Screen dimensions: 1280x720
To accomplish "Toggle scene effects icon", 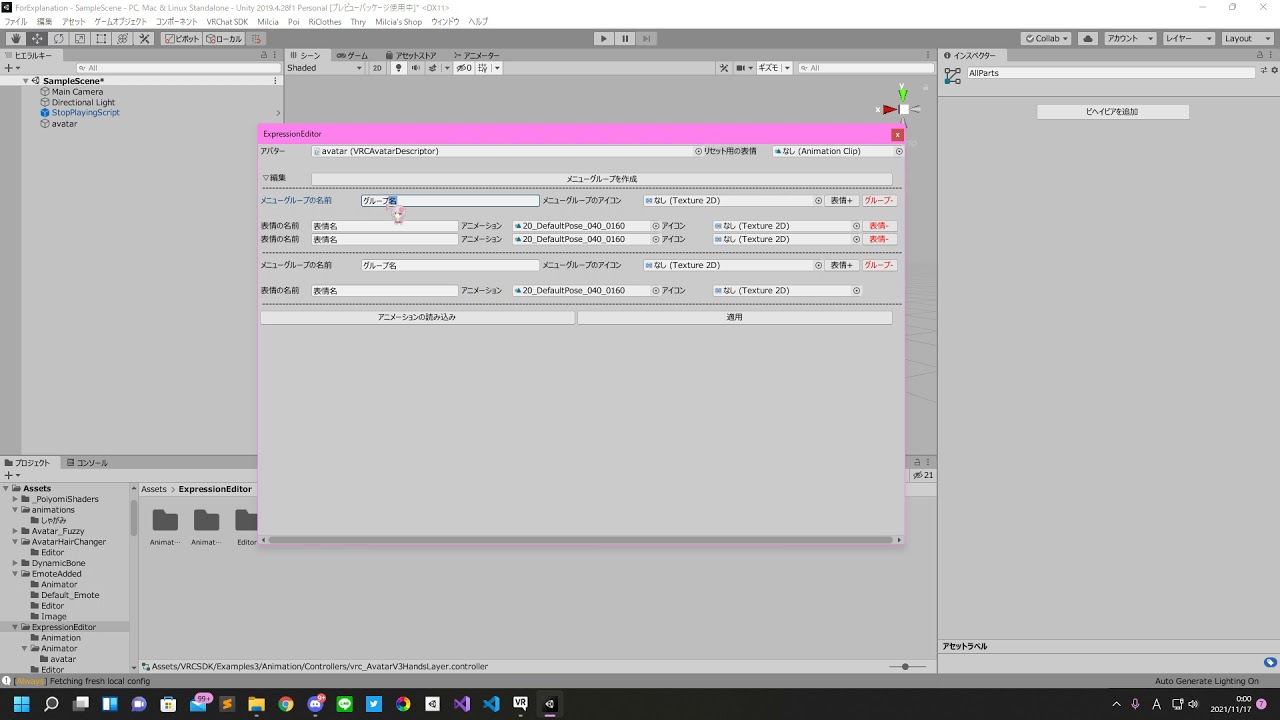I will (432, 68).
